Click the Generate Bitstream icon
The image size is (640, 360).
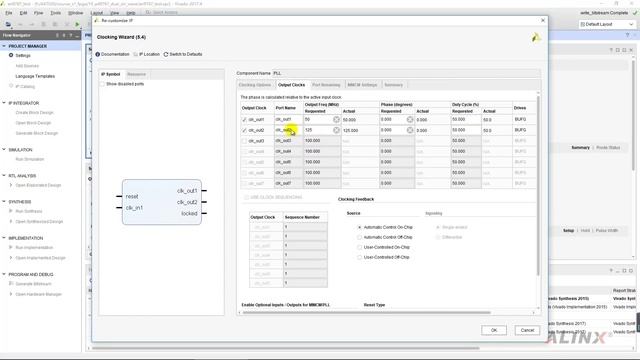coord(11,284)
